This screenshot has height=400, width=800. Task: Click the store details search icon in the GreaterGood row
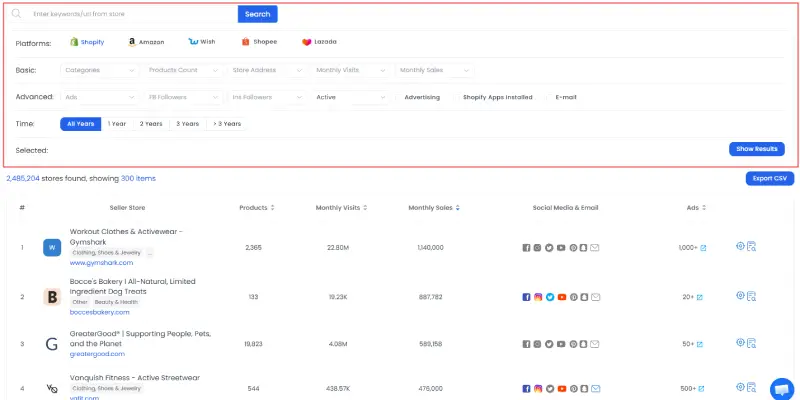(752, 343)
